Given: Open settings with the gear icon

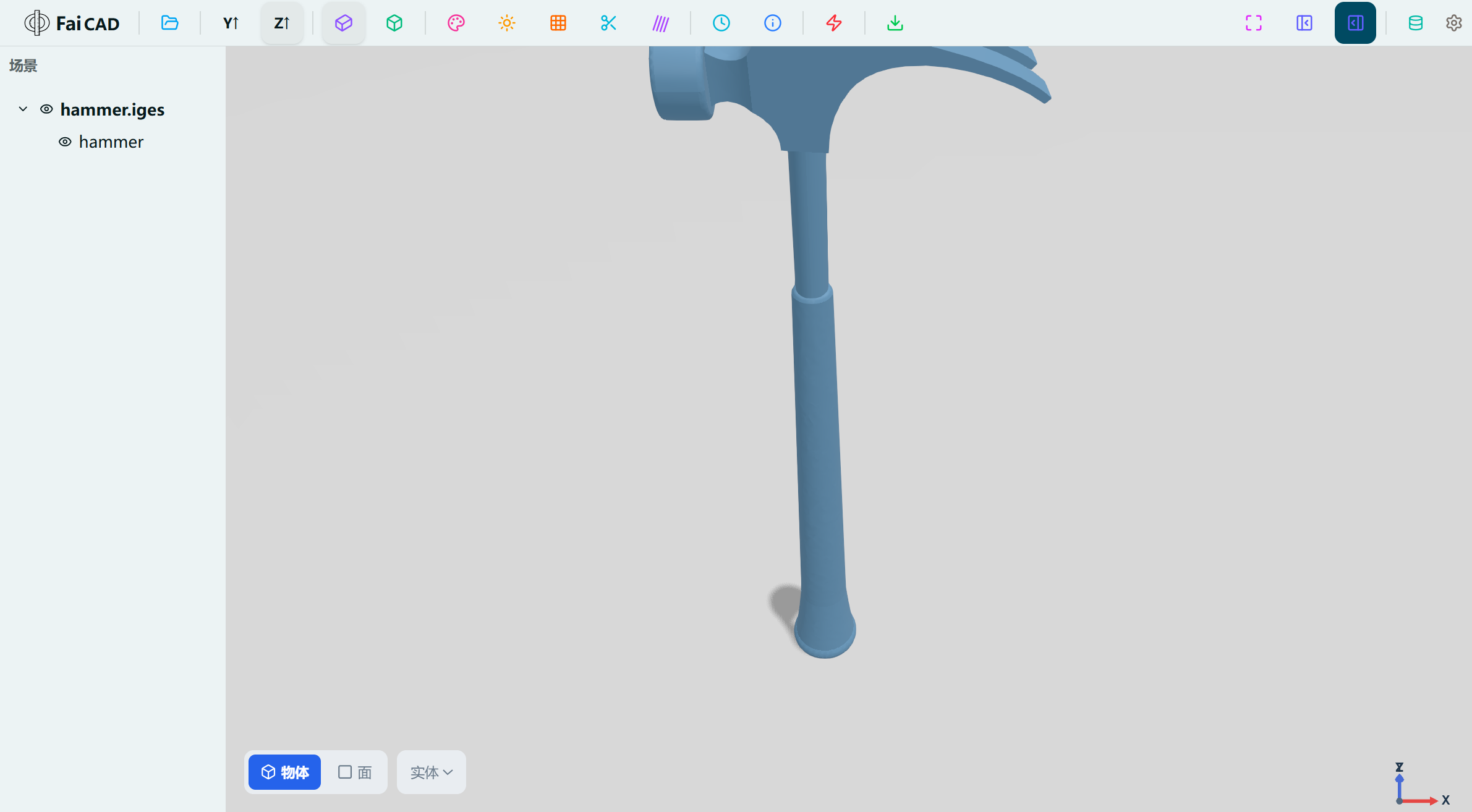Looking at the screenshot, I should pyautogui.click(x=1453, y=23).
